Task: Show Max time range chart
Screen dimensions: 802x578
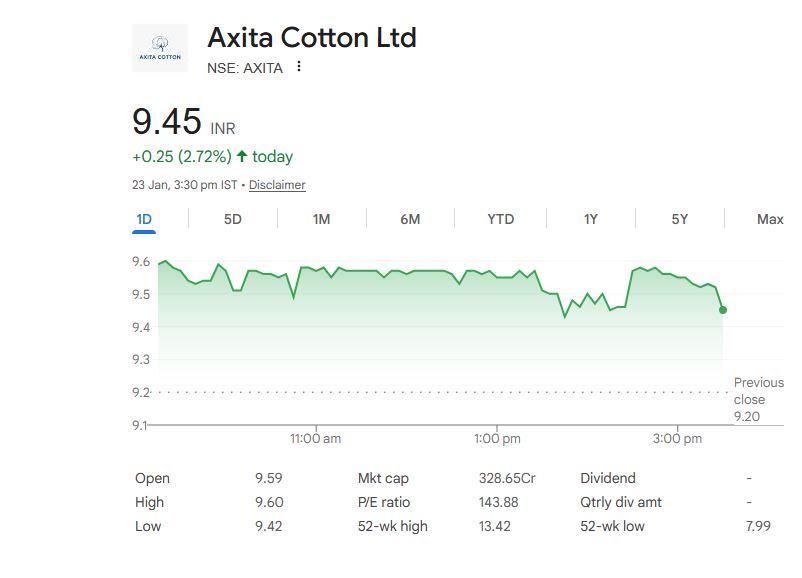Action: [770, 219]
